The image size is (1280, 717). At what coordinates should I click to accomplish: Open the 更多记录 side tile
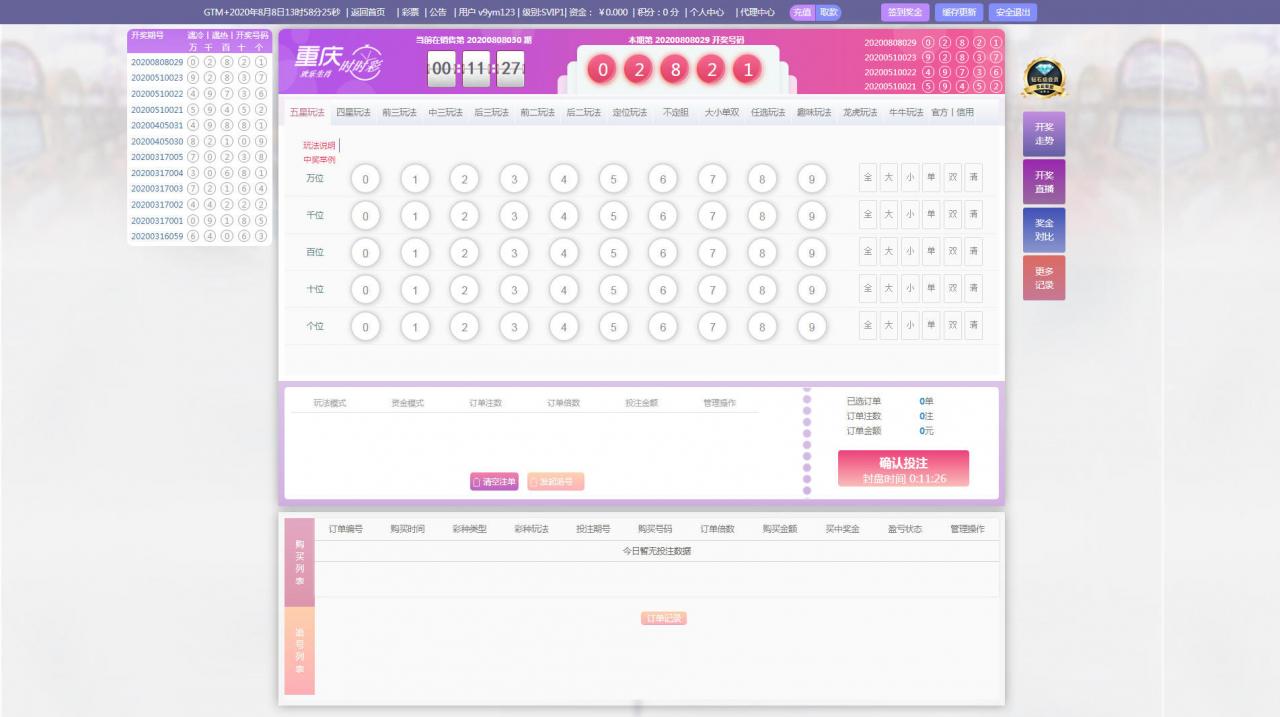coord(1043,278)
